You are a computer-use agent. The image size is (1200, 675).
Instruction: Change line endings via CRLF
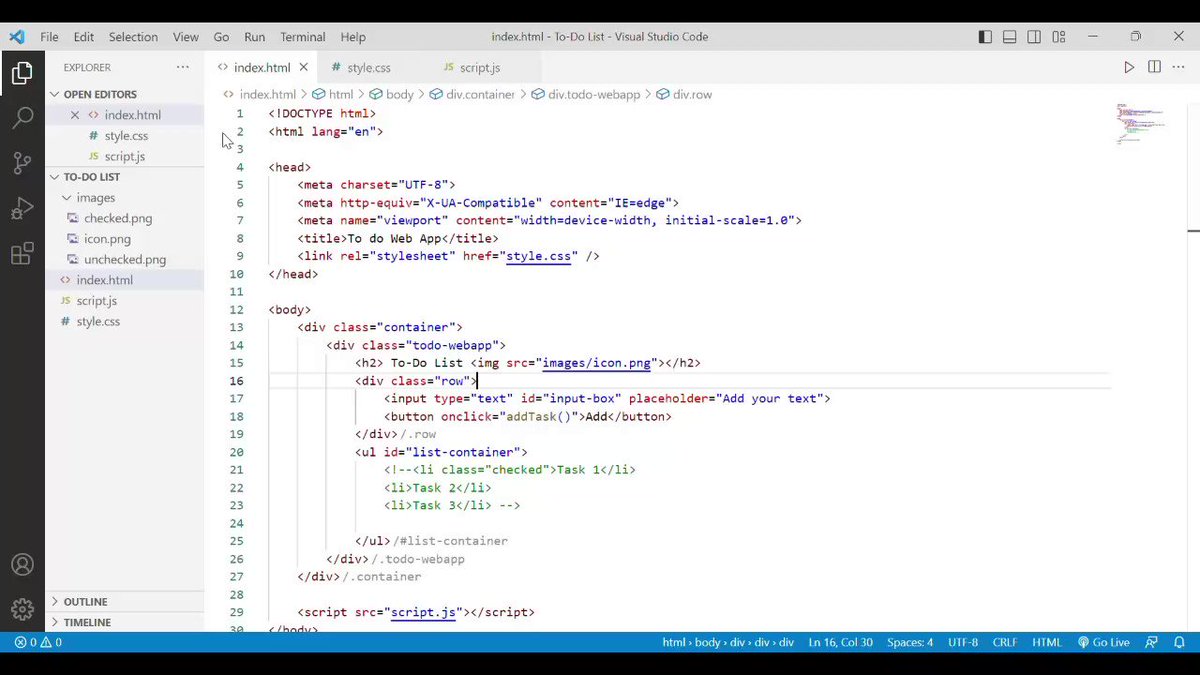pyautogui.click(x=1005, y=642)
